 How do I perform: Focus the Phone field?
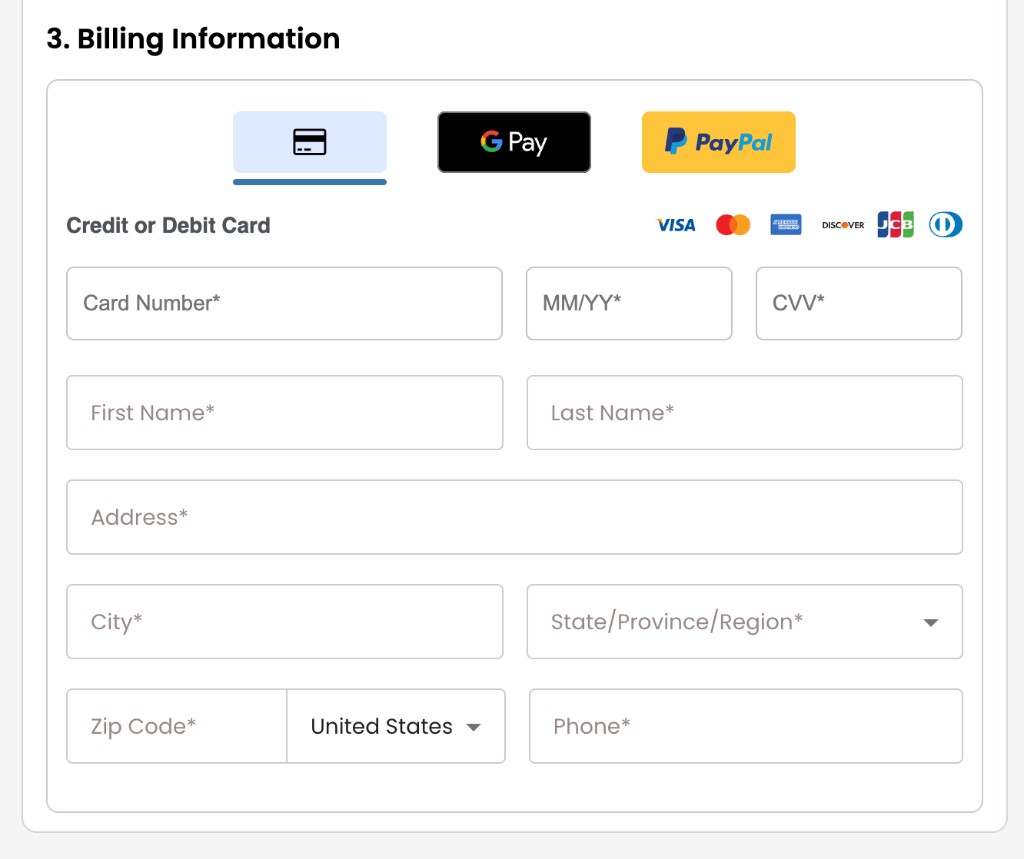(x=746, y=726)
